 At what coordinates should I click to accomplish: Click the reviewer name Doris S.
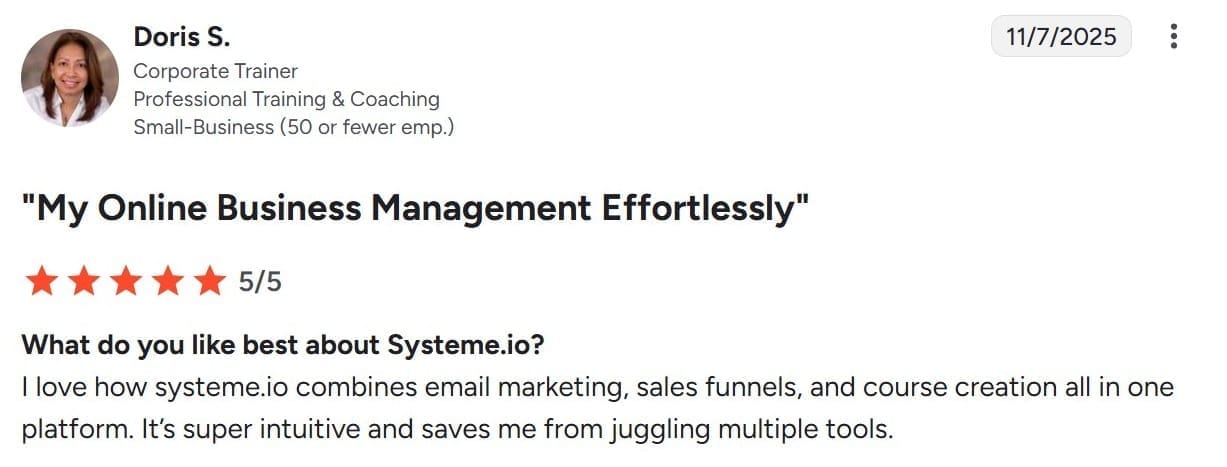pyautogui.click(x=181, y=37)
